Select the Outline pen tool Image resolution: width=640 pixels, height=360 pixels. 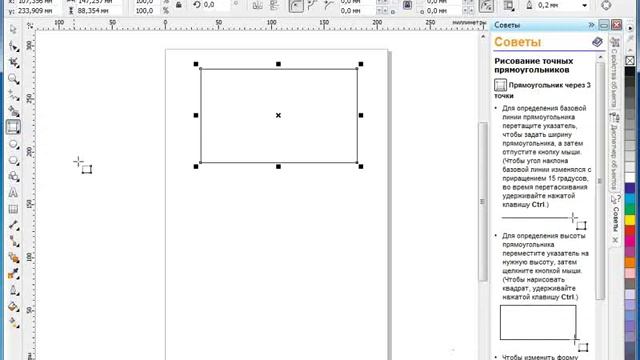[13, 290]
